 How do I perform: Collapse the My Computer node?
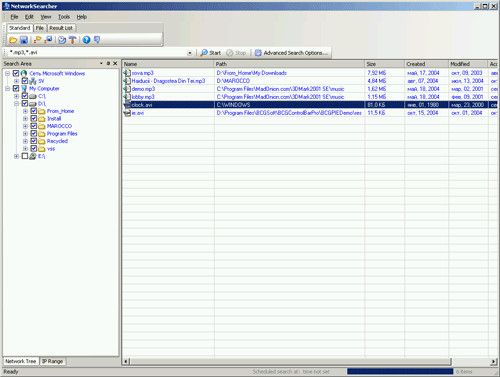click(x=7, y=89)
